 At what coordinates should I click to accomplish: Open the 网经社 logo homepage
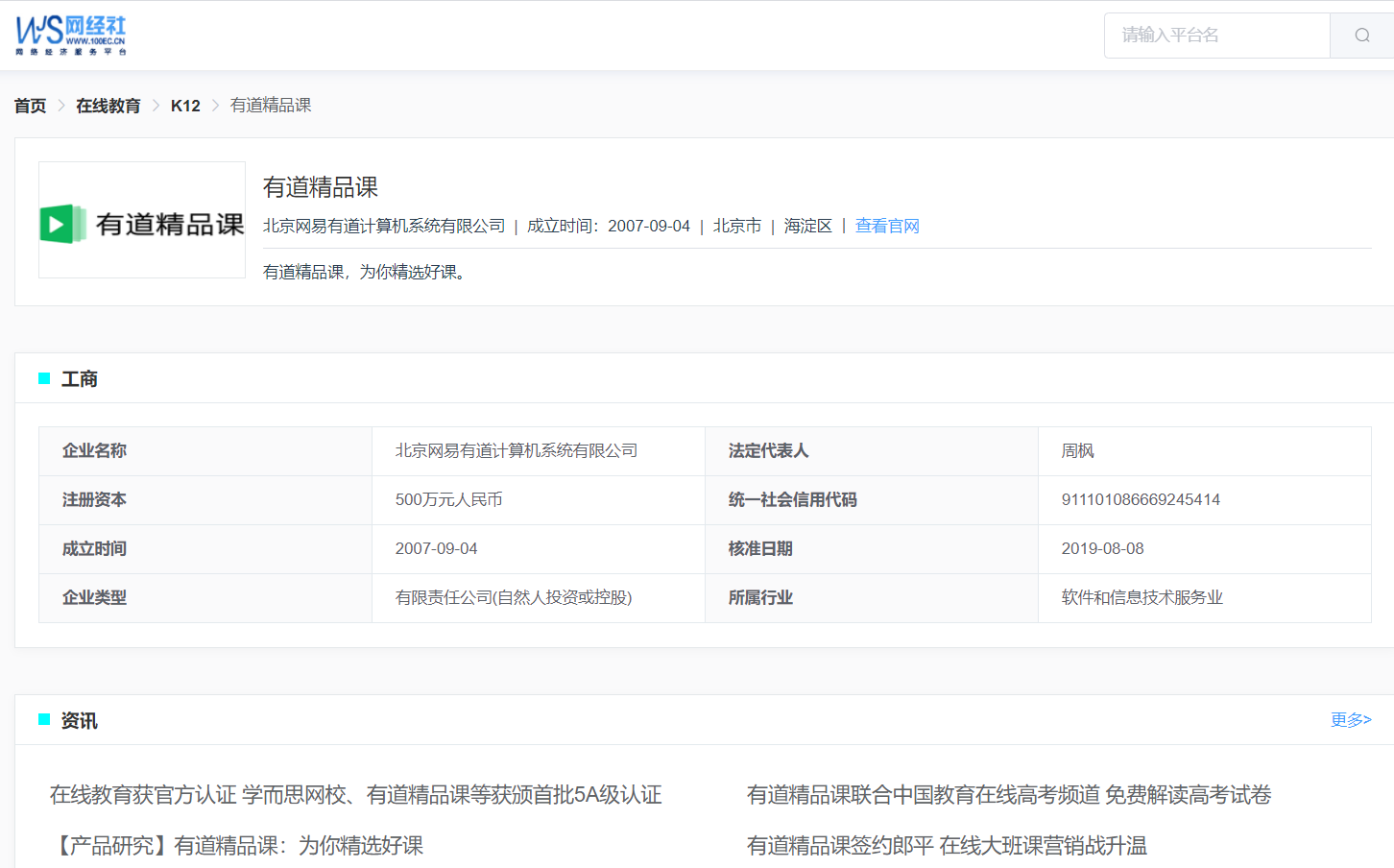[x=71, y=36]
